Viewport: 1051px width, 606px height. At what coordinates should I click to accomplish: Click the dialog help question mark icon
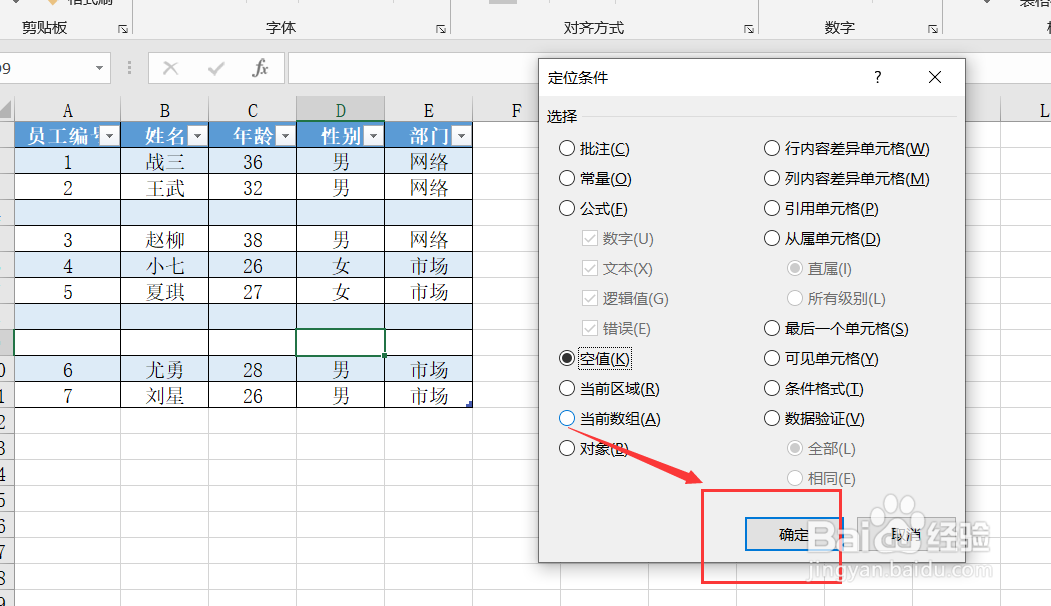[x=877, y=76]
